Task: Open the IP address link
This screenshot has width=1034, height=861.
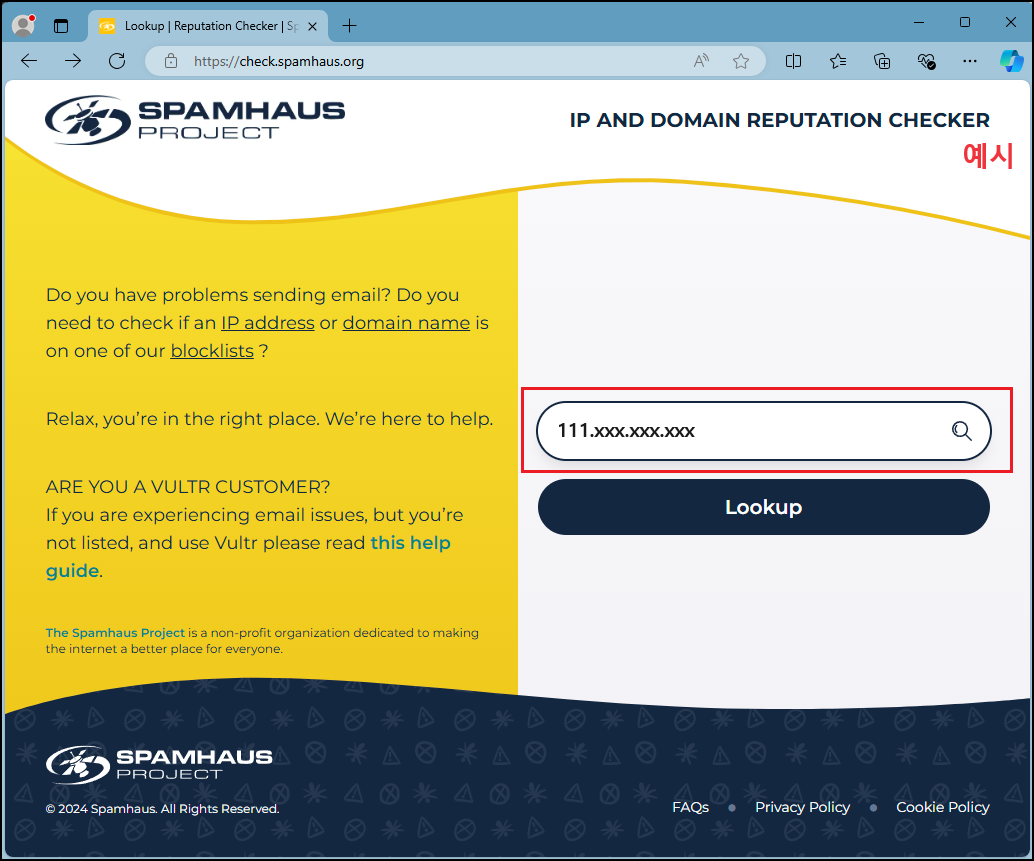Action: click(268, 323)
